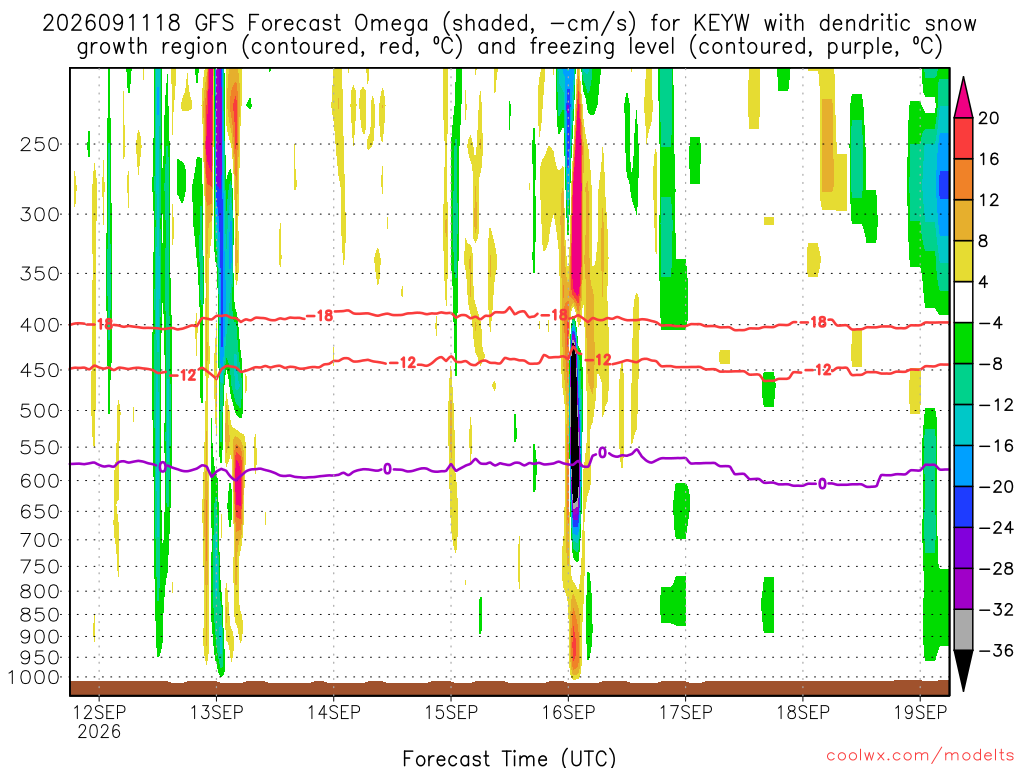Click the orange swatch between 12 and 16

tap(964, 180)
